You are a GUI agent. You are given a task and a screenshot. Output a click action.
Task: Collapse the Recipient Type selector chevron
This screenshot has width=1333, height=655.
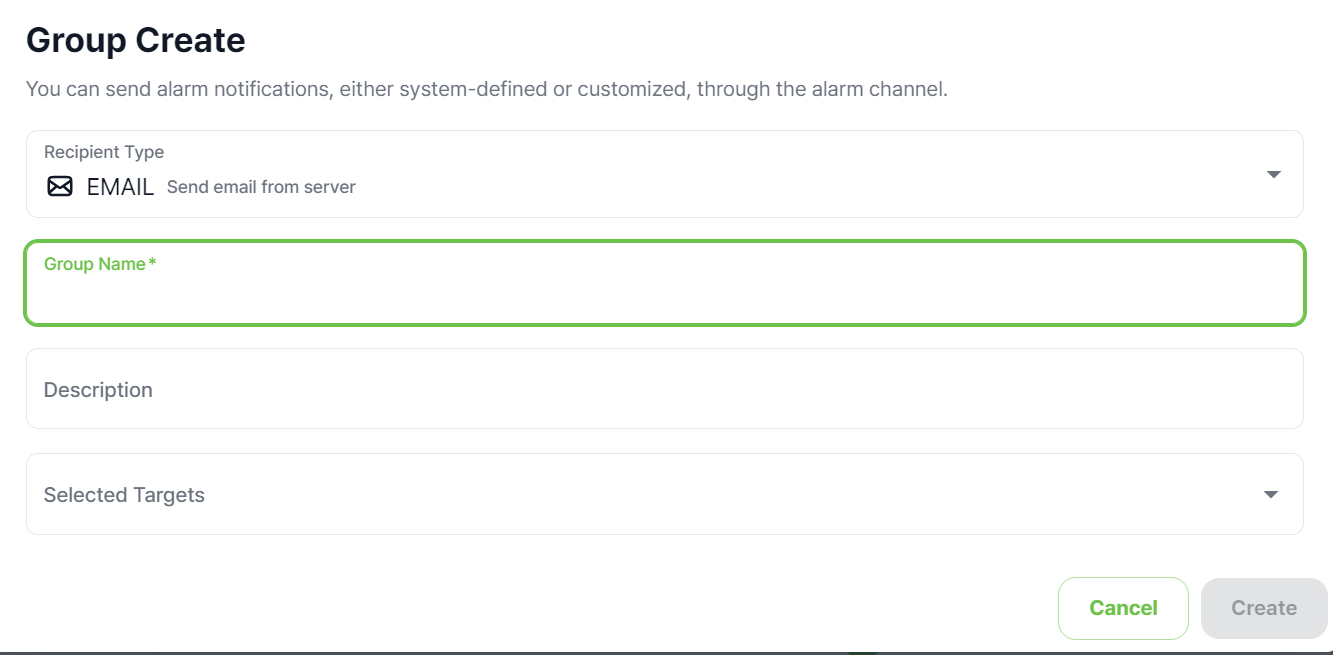(x=1273, y=174)
